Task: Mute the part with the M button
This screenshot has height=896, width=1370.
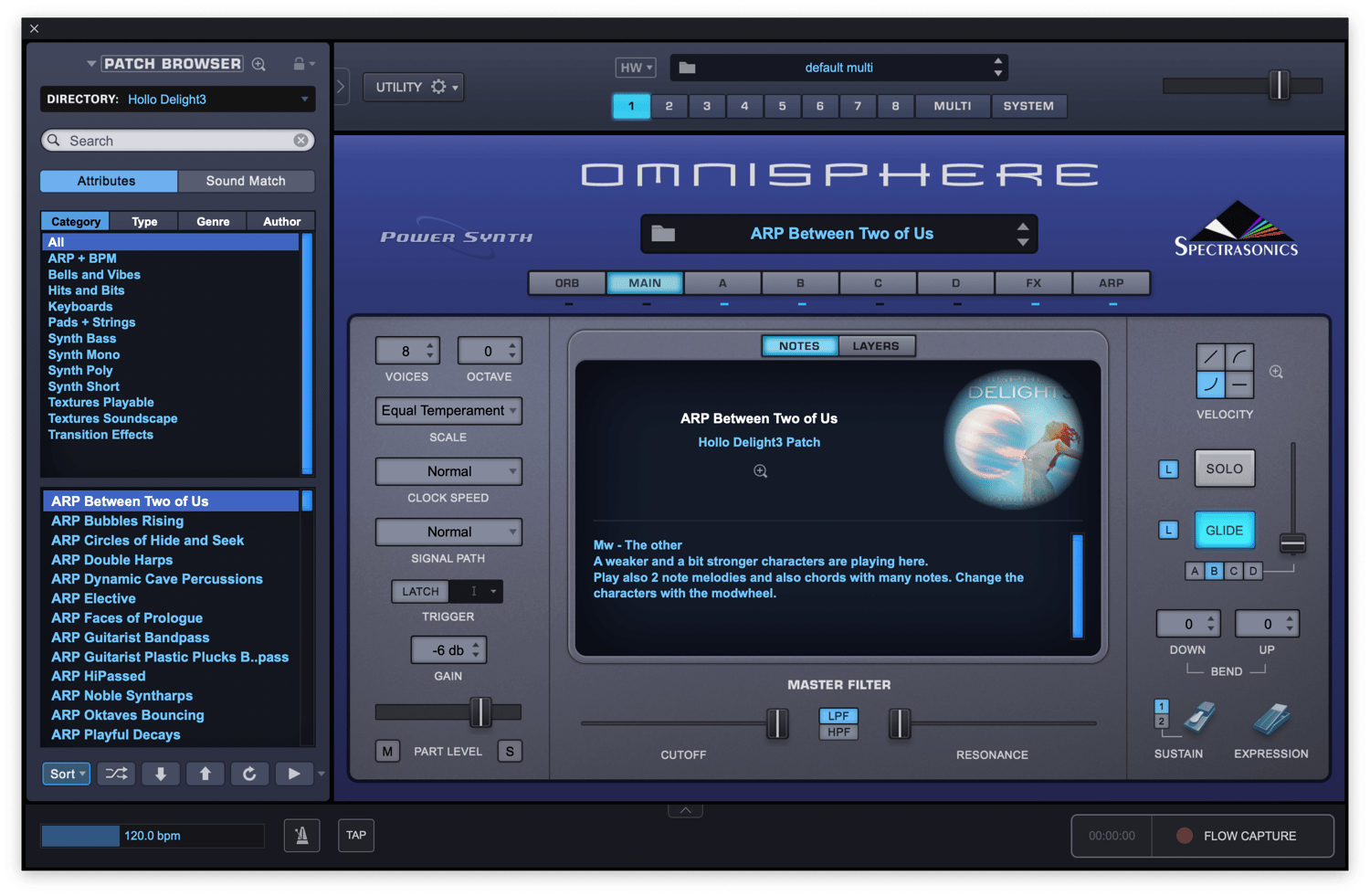Action: click(x=387, y=751)
